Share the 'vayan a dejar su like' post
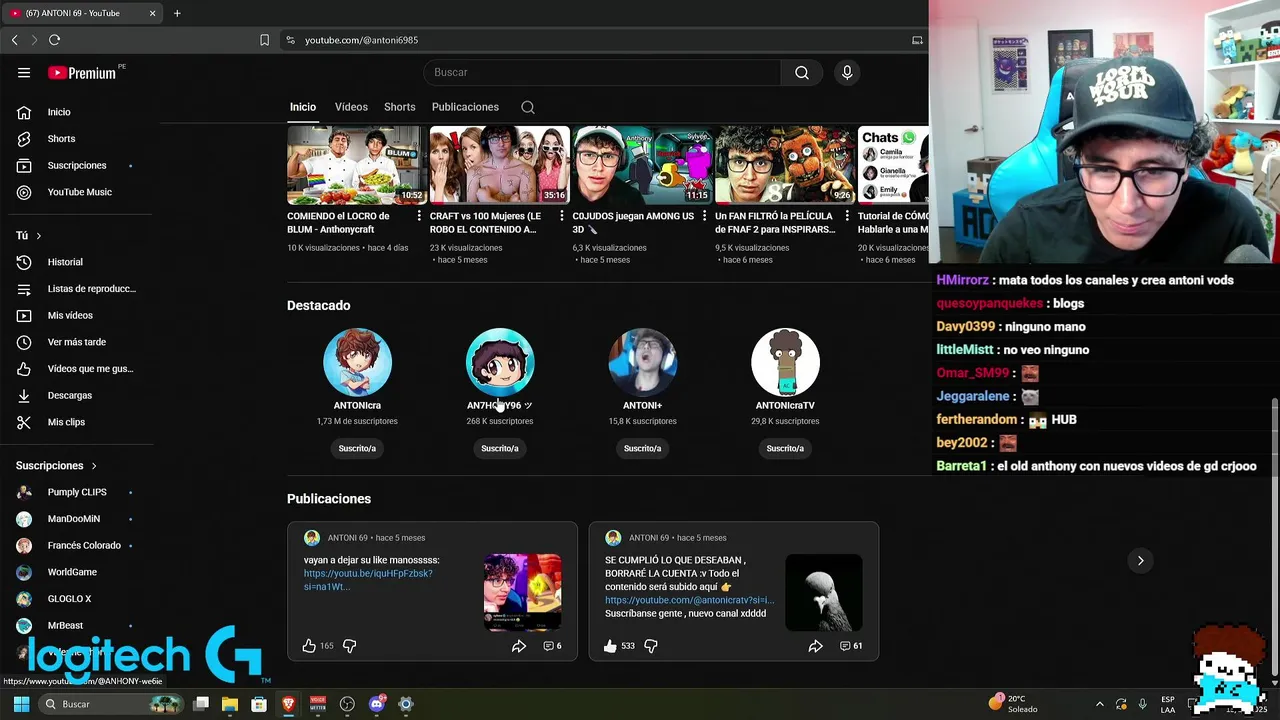The width and height of the screenshot is (1280, 720). coord(519,646)
